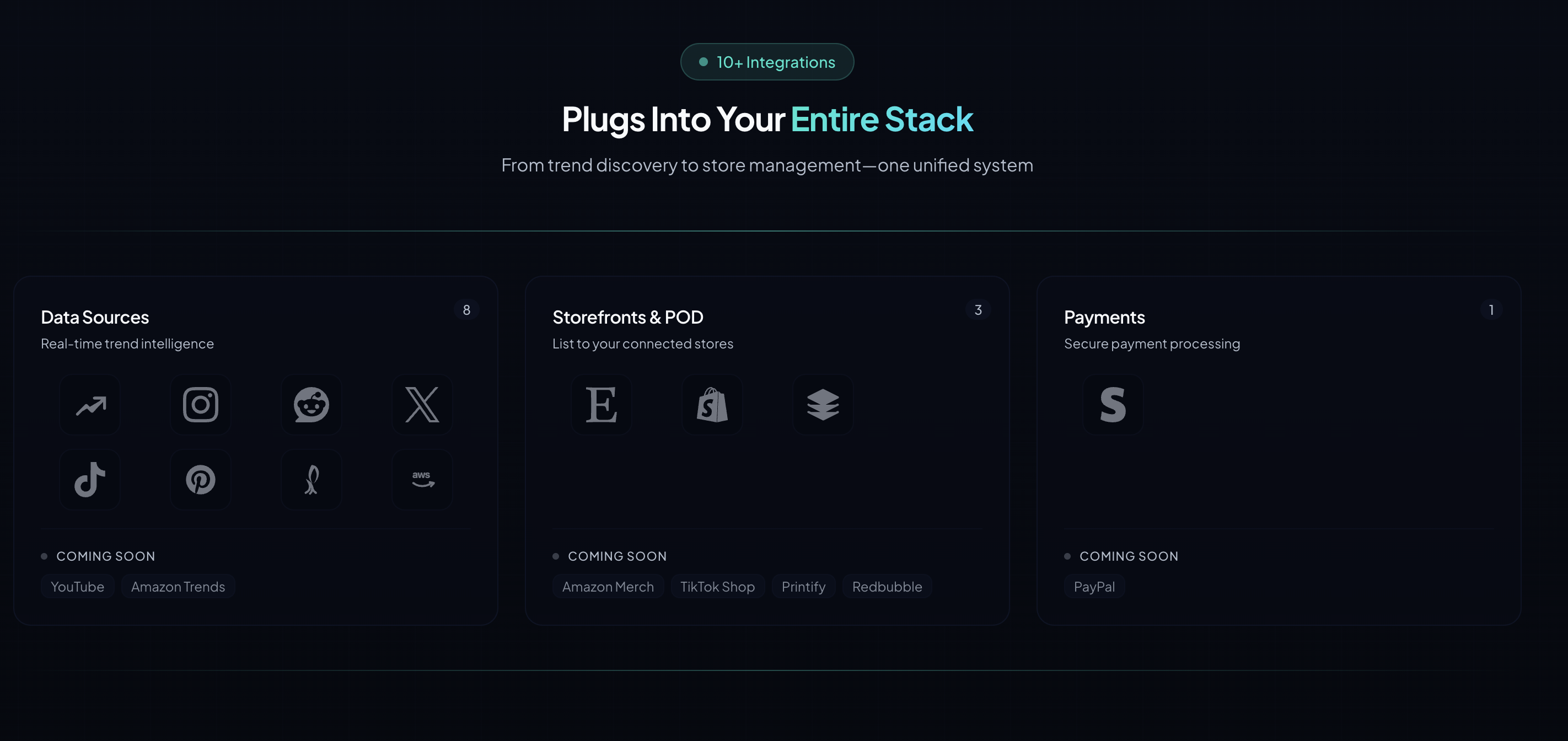Select the Instagram integration icon
Screen dimensions: 1568x741
tap(201, 405)
